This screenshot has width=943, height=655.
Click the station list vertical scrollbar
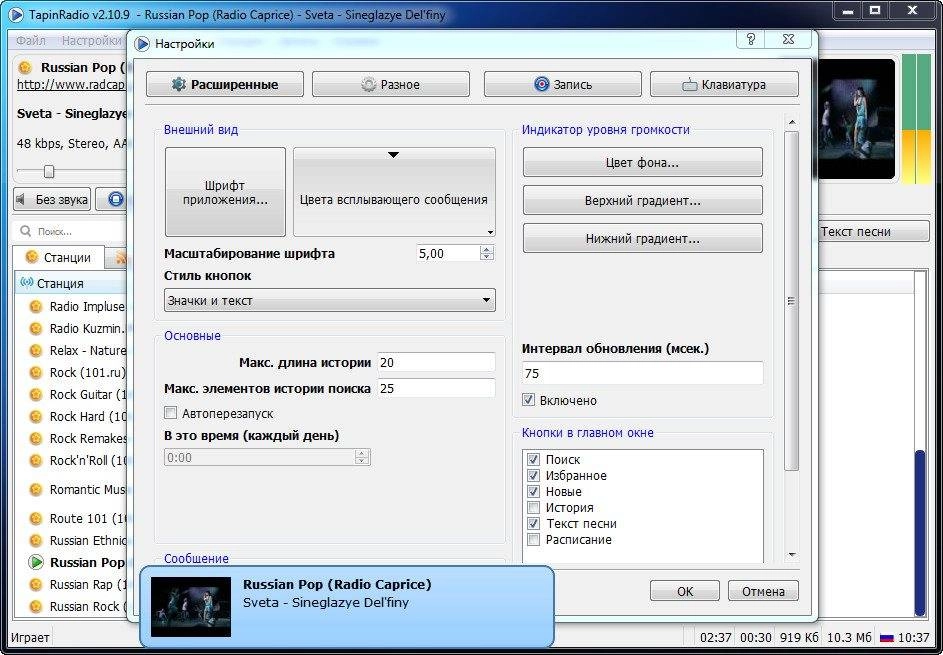click(x=921, y=532)
